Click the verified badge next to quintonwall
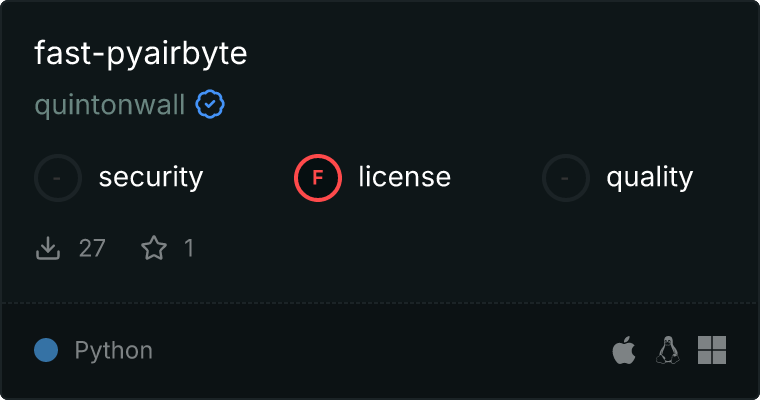 [x=210, y=104]
